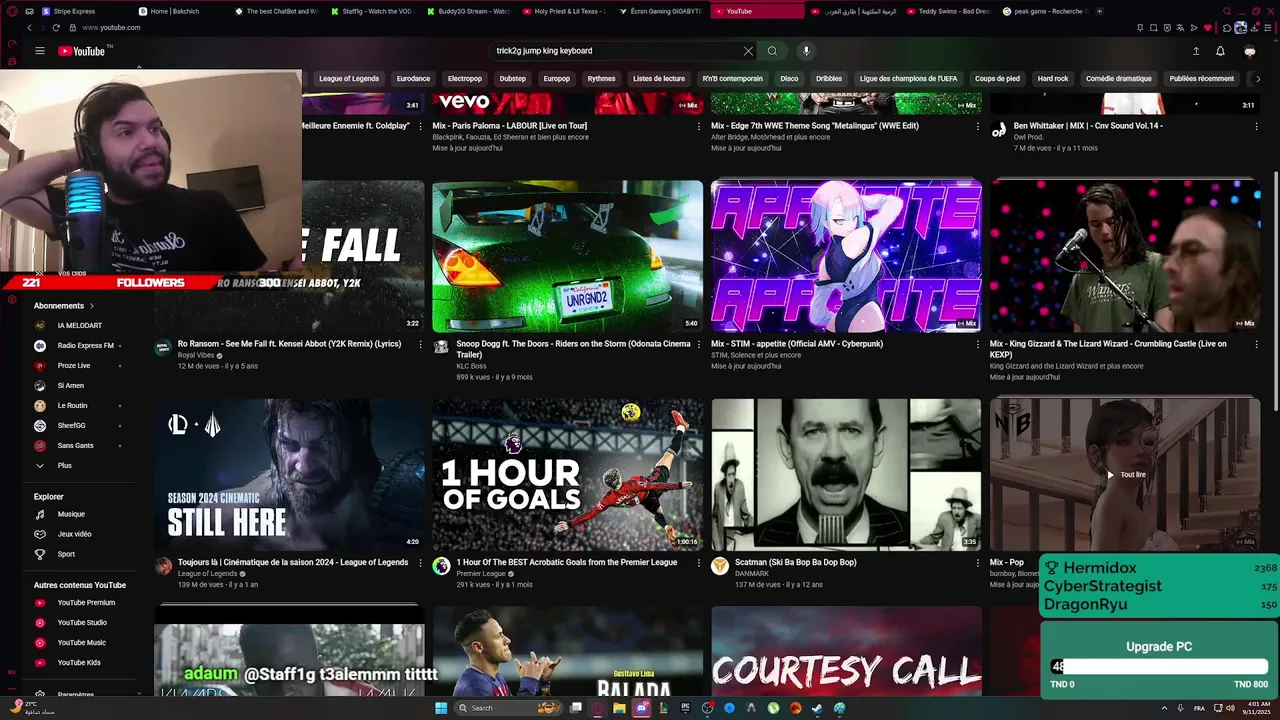Image resolution: width=1280 pixels, height=720 pixels.
Task: Open the notifications bell
Action: point(1220,51)
